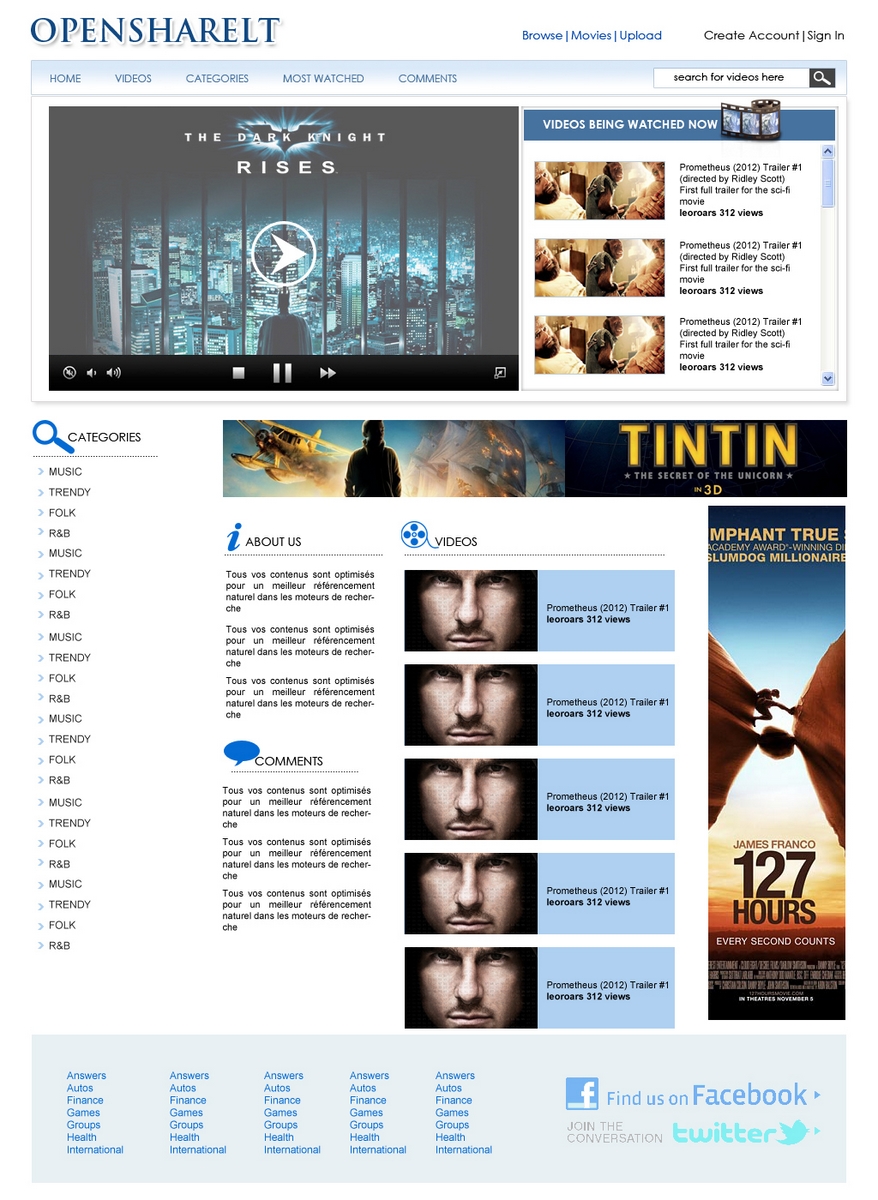Click Health in fifth footer column
This screenshot has height=1200, width=878.
[x=450, y=1137]
